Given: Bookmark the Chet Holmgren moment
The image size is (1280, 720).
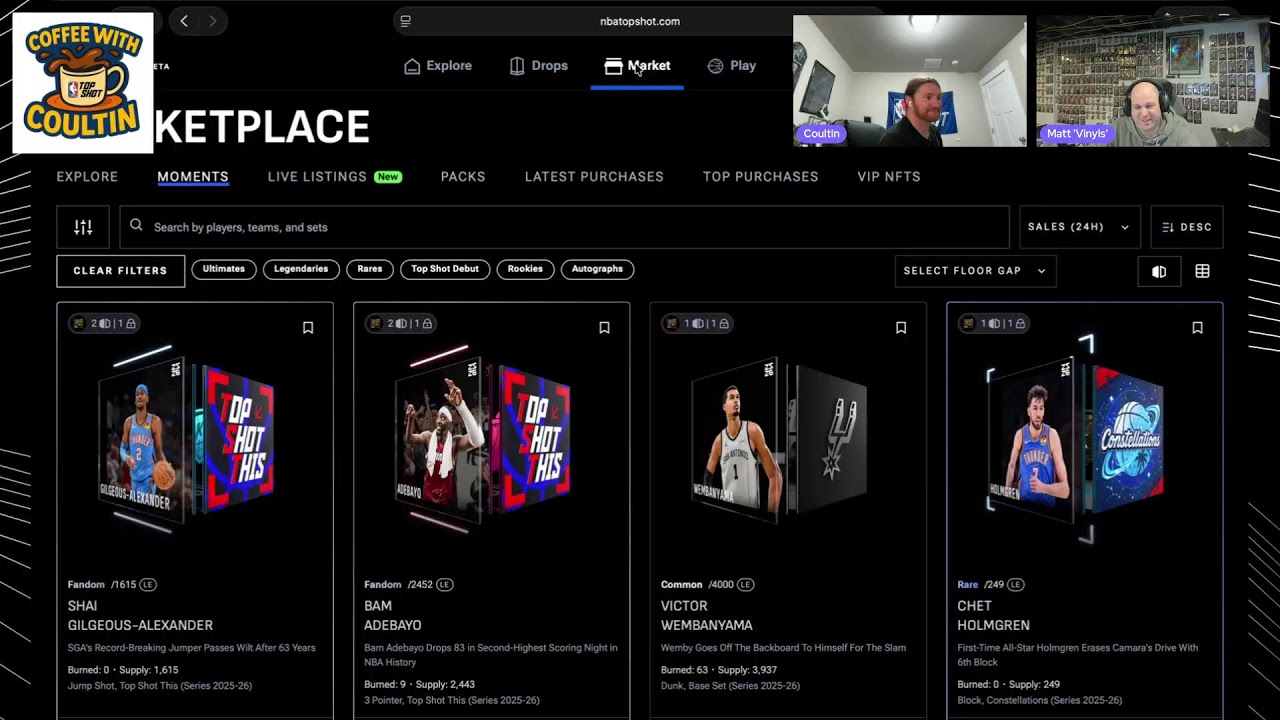Looking at the screenshot, I should point(1197,328).
